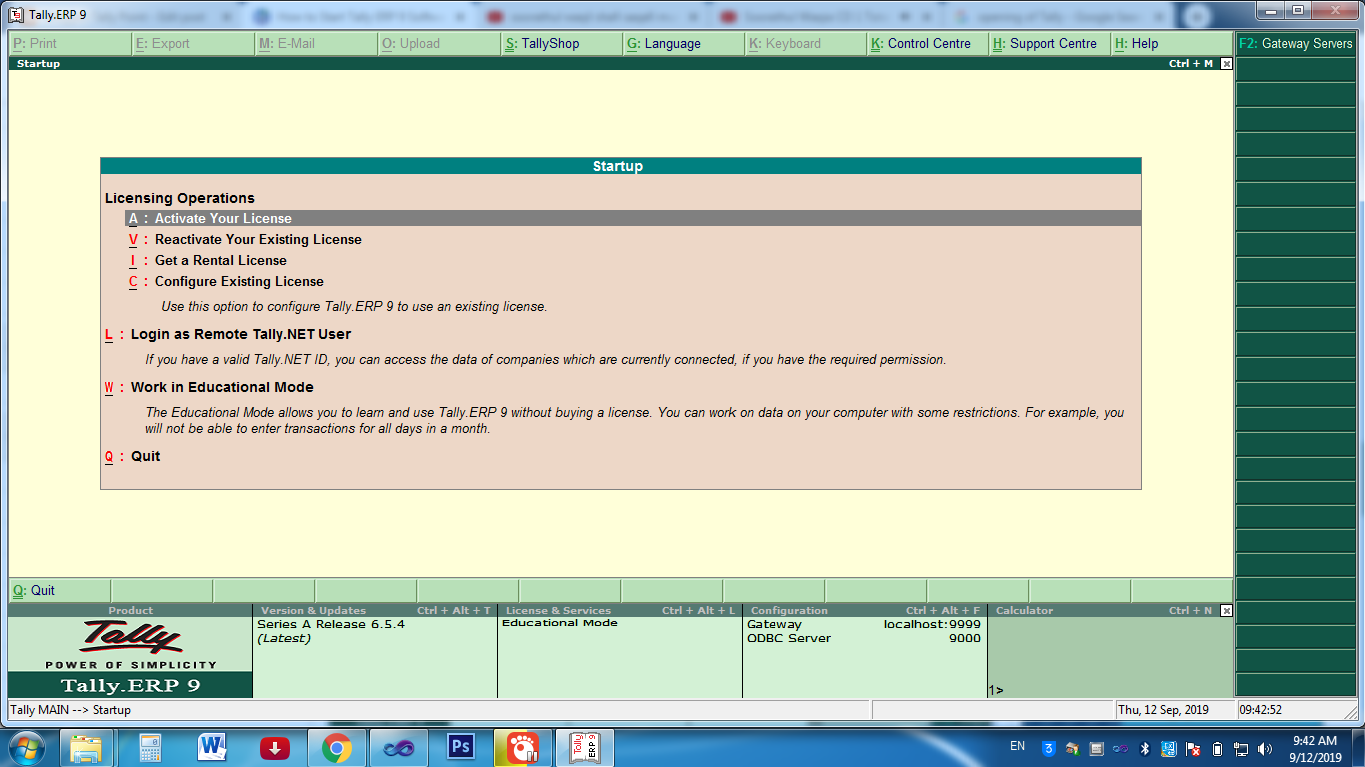Select Reactivate Your Existing License

click(x=245, y=240)
